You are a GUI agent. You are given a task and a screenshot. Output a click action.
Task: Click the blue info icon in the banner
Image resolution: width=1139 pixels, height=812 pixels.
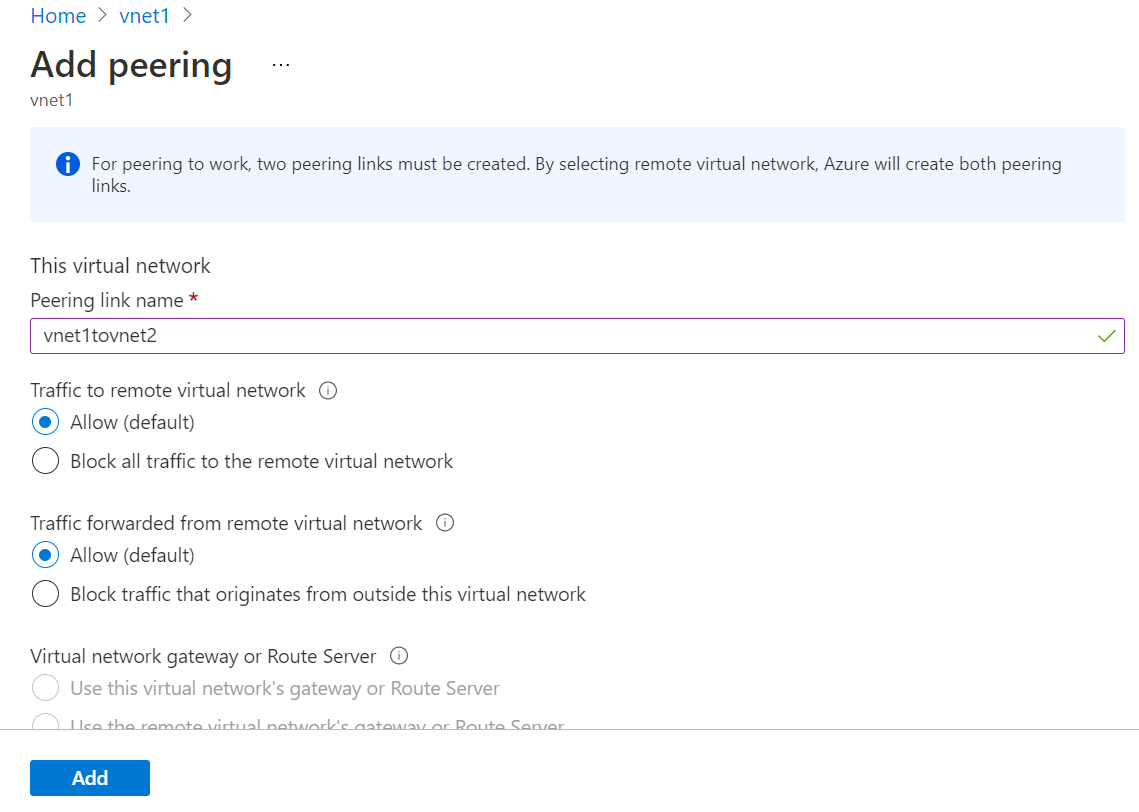tap(68, 164)
